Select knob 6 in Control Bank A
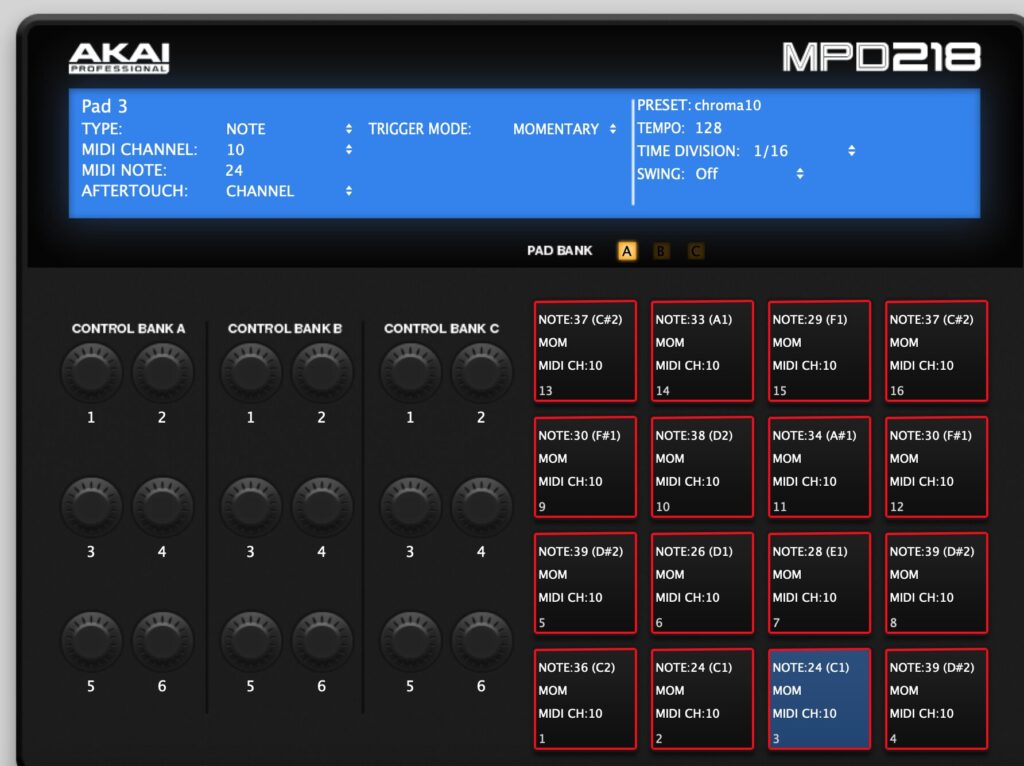 tap(163, 642)
